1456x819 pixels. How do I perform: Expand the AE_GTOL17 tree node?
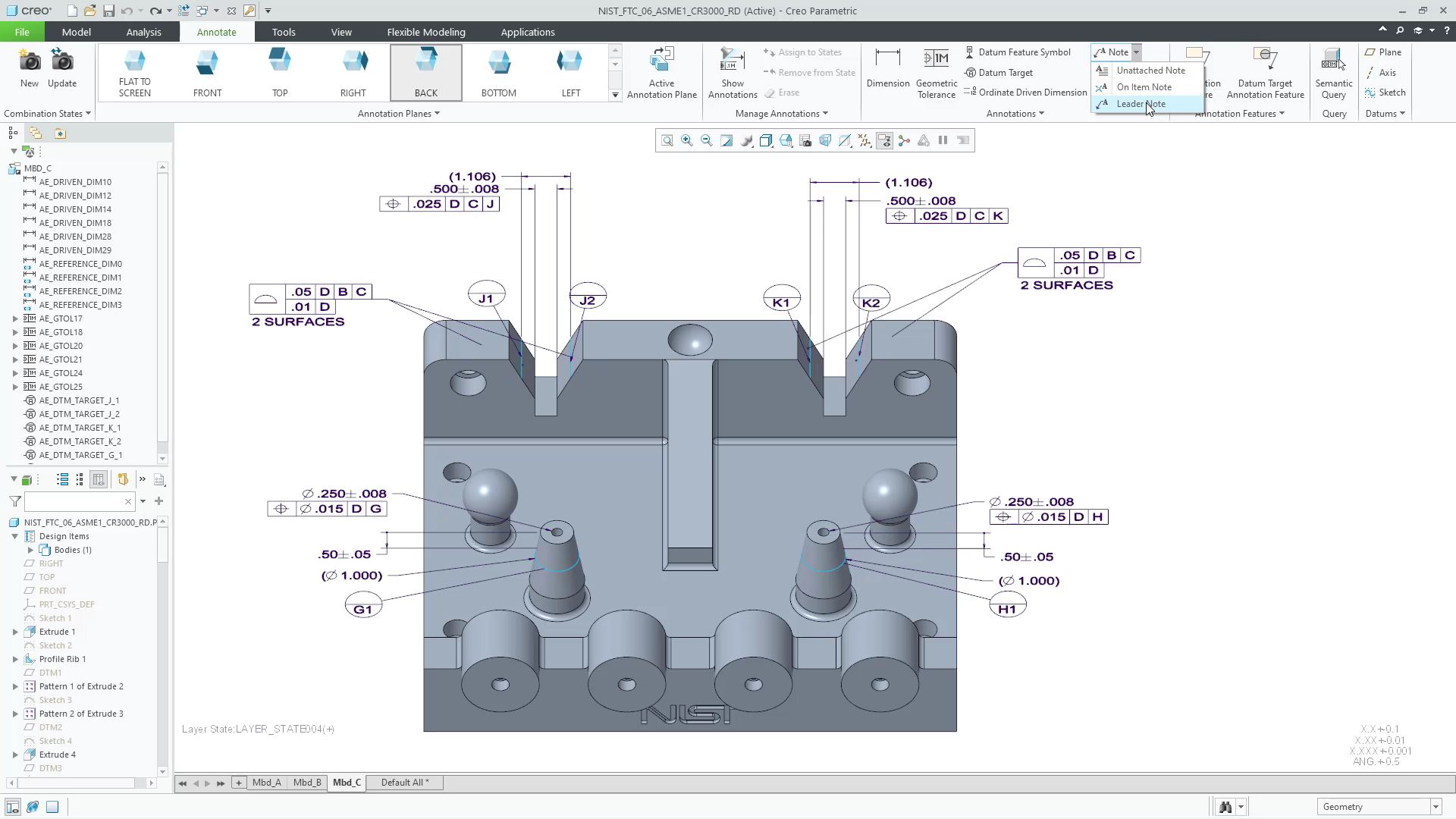[15, 318]
